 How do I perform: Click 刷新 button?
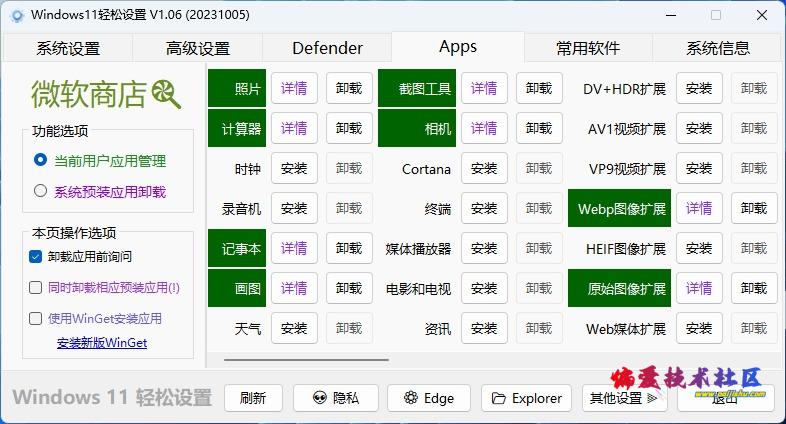click(x=253, y=398)
